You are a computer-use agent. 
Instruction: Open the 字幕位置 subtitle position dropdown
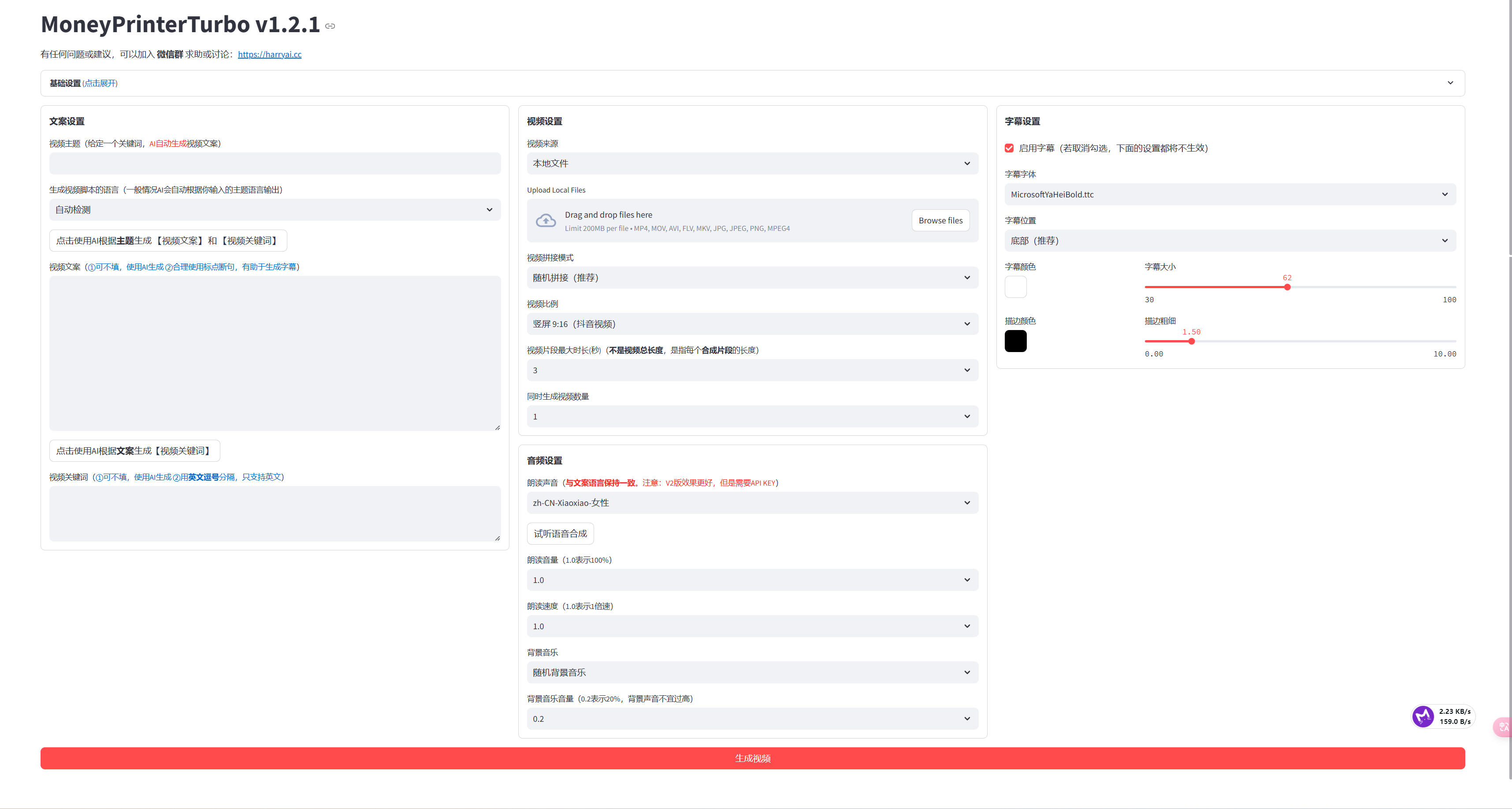click(1230, 240)
